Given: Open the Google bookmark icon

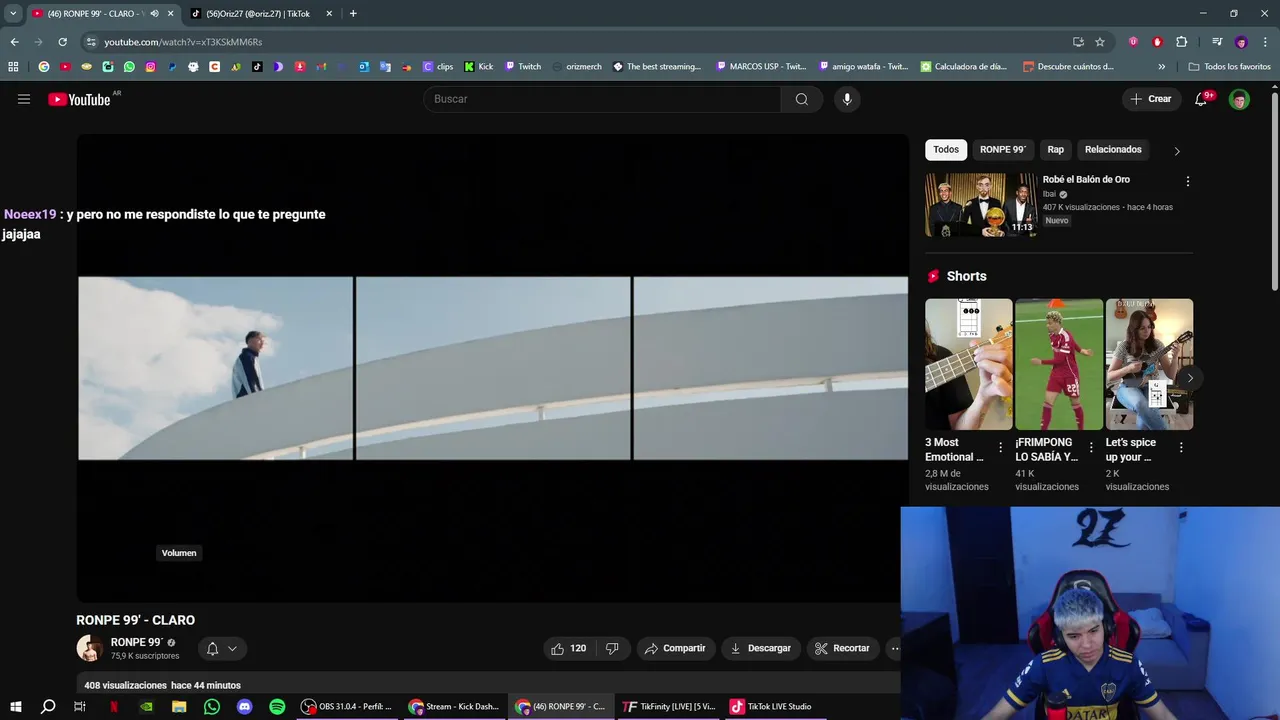Looking at the screenshot, I should click(43, 67).
